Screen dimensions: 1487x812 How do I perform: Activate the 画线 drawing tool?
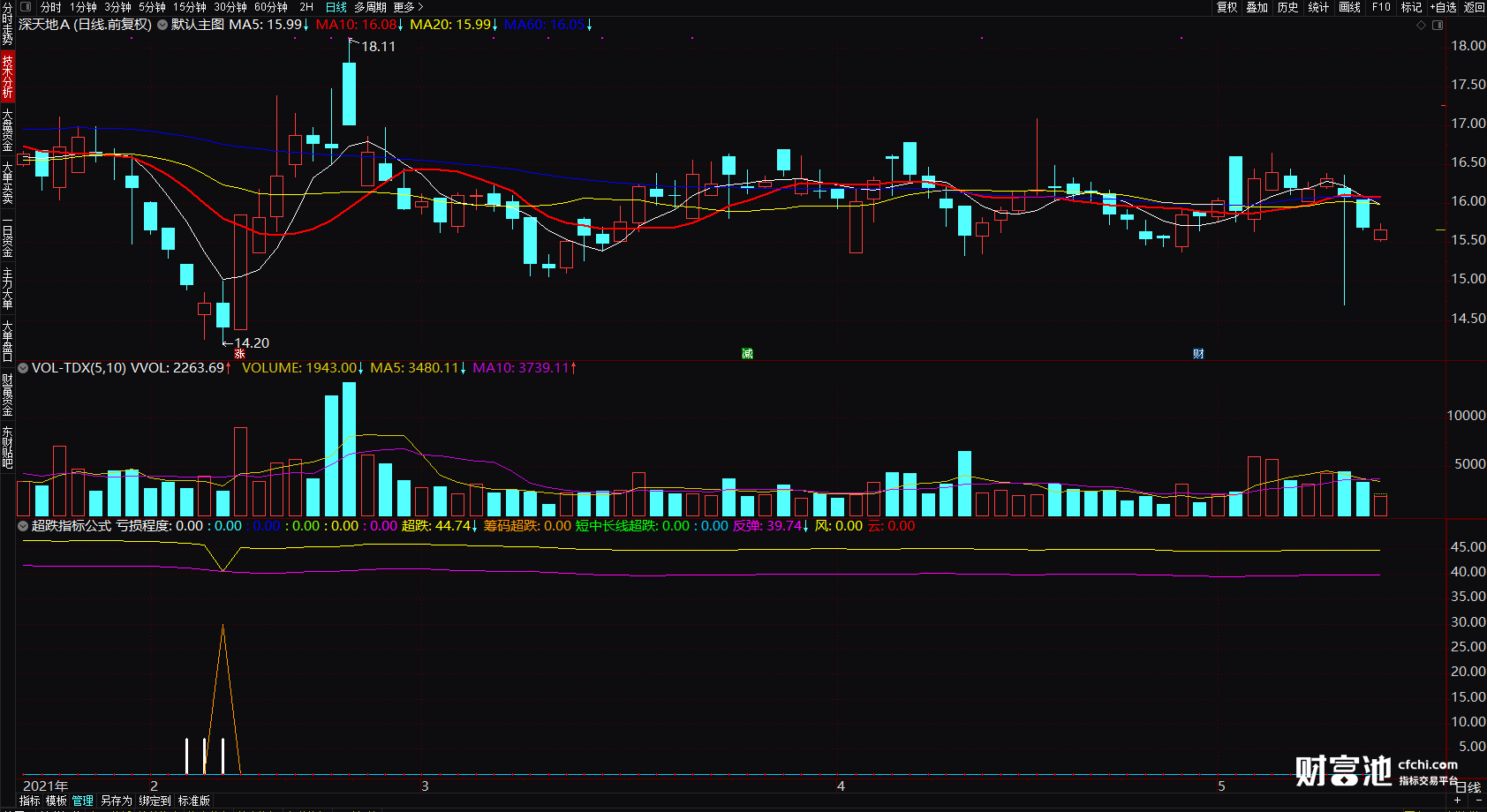(1349, 7)
